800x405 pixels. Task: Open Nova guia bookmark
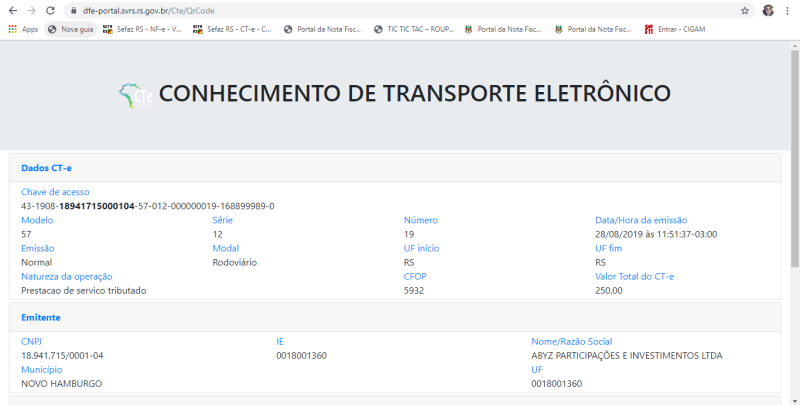[x=70, y=30]
